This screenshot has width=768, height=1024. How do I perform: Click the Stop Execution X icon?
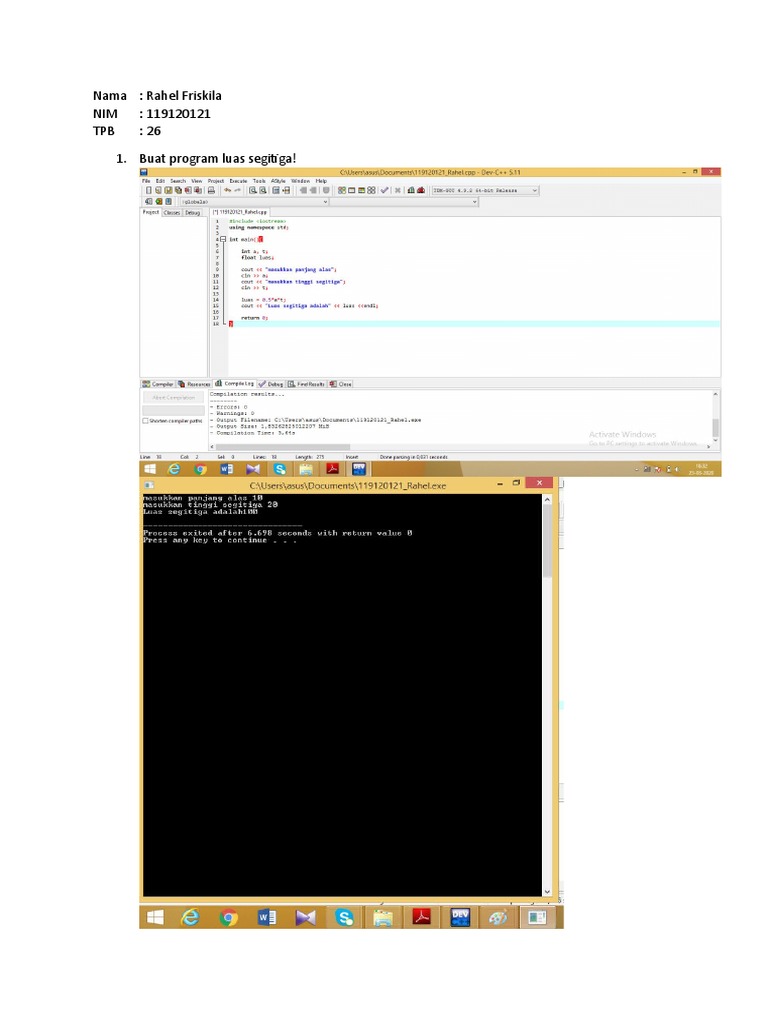point(397,191)
